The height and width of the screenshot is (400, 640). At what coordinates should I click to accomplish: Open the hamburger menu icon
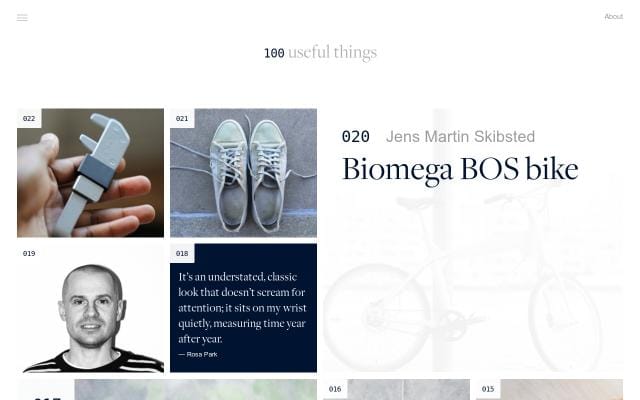point(22,17)
